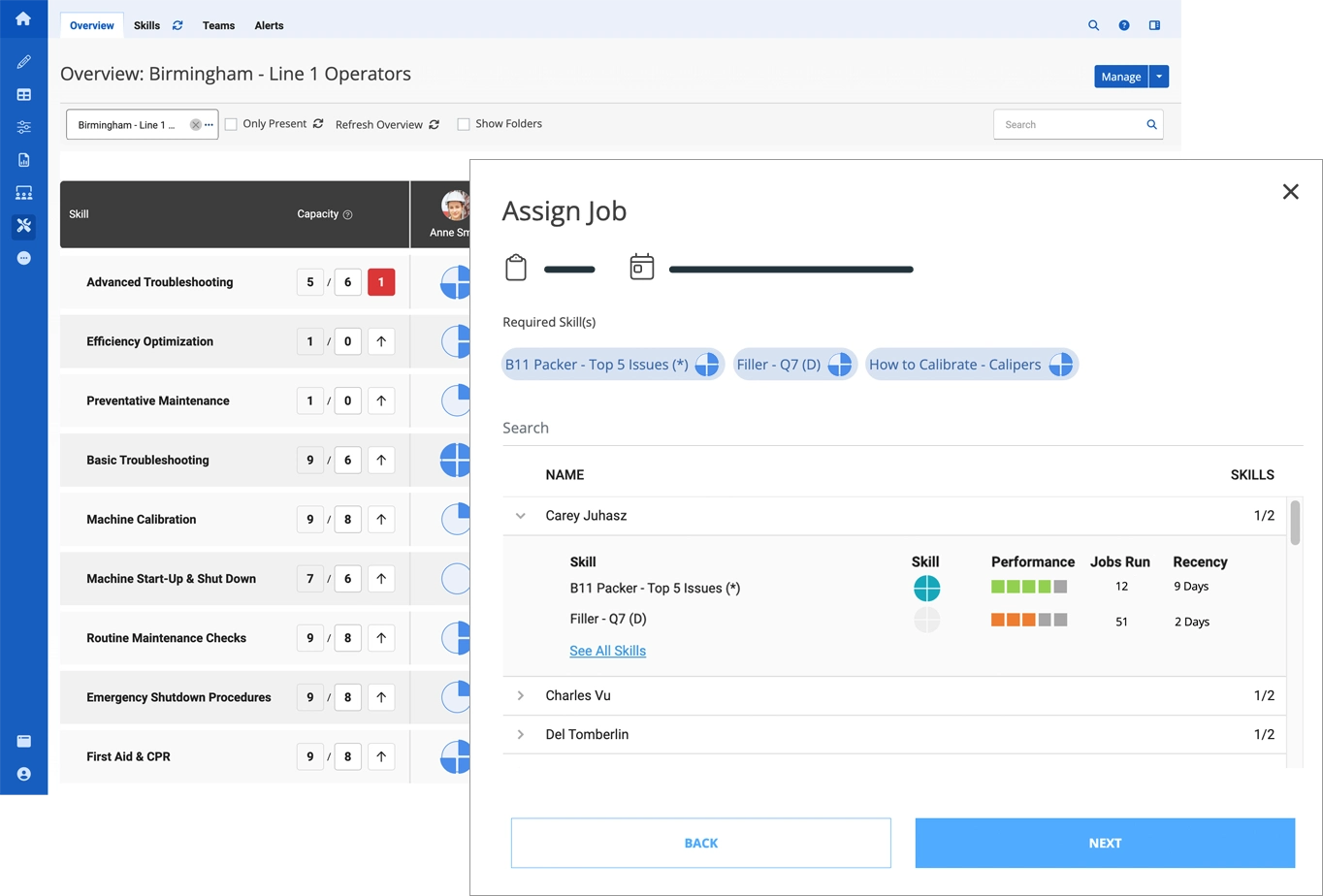Click the help question mark icon

click(x=1124, y=25)
